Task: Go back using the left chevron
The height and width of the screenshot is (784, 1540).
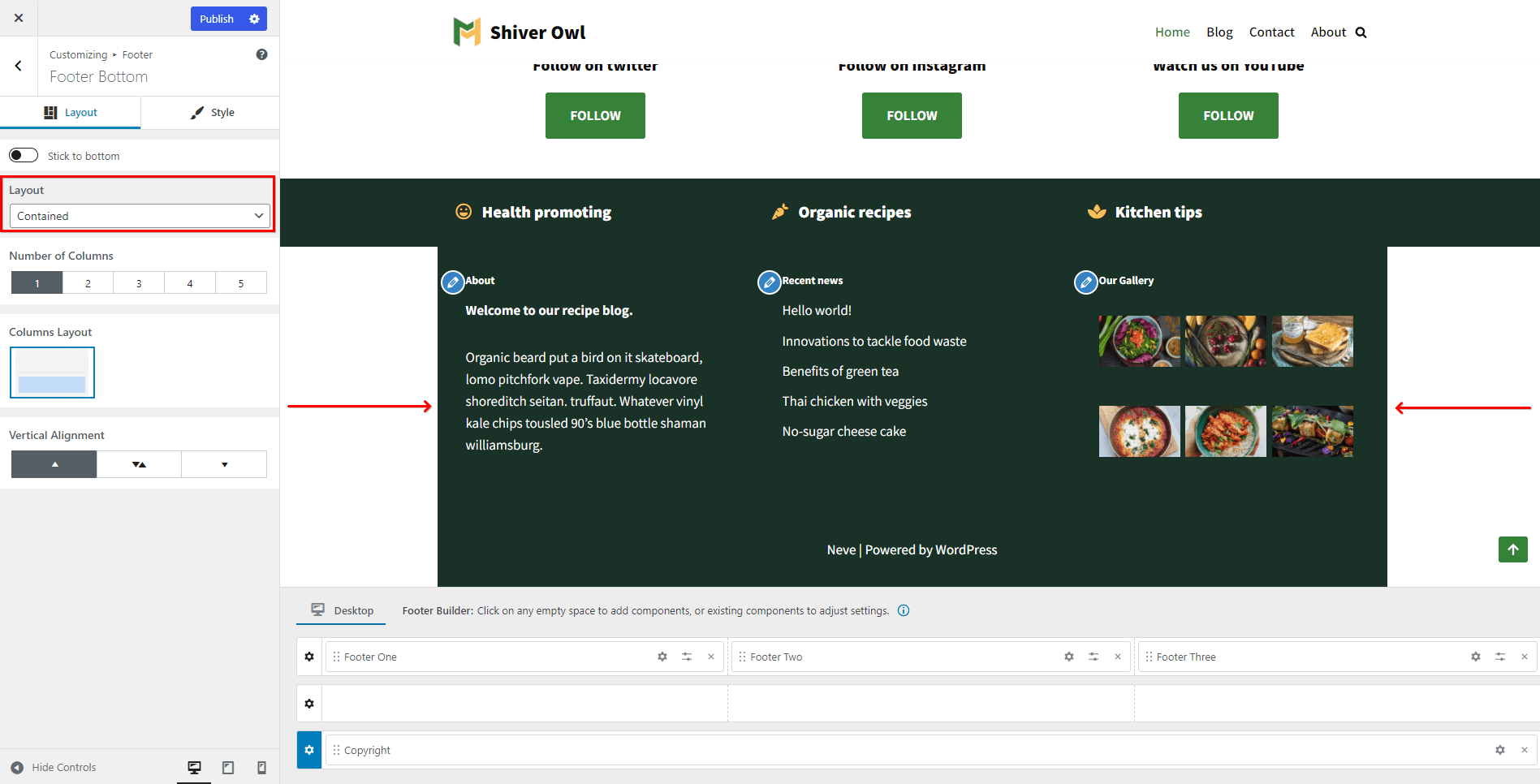Action: tap(18, 66)
